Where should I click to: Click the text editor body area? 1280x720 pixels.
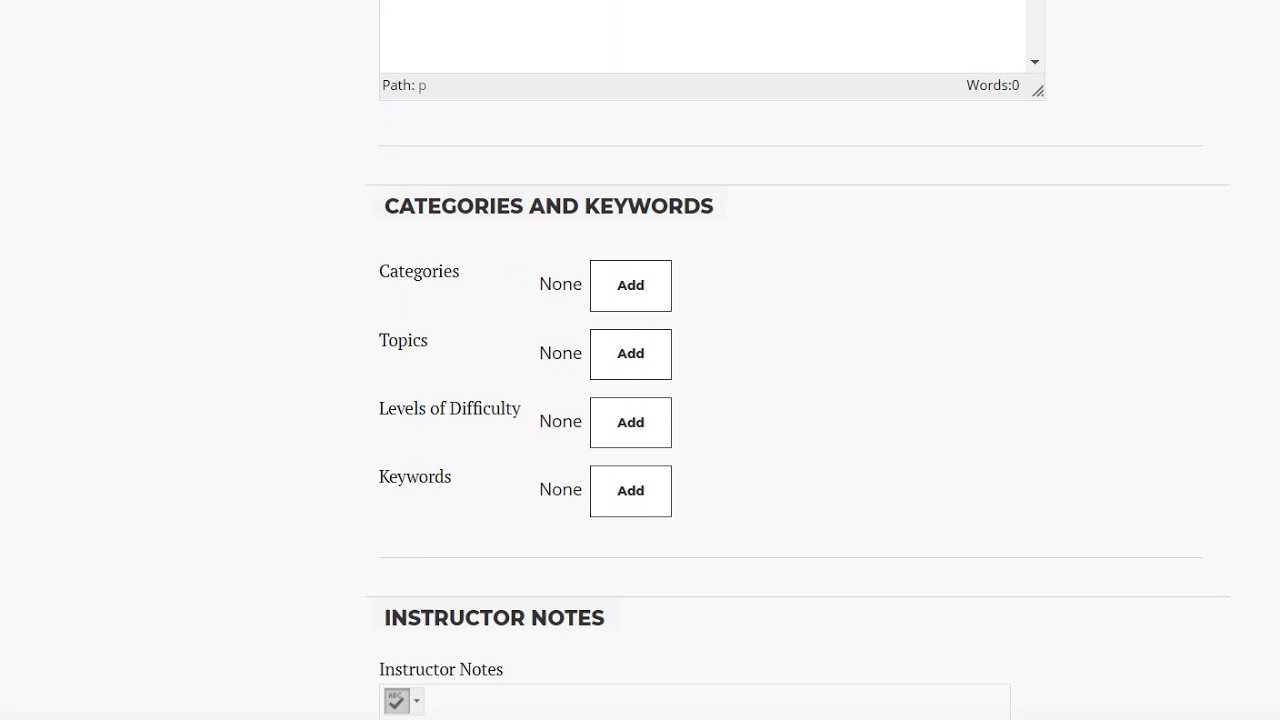coord(703,36)
